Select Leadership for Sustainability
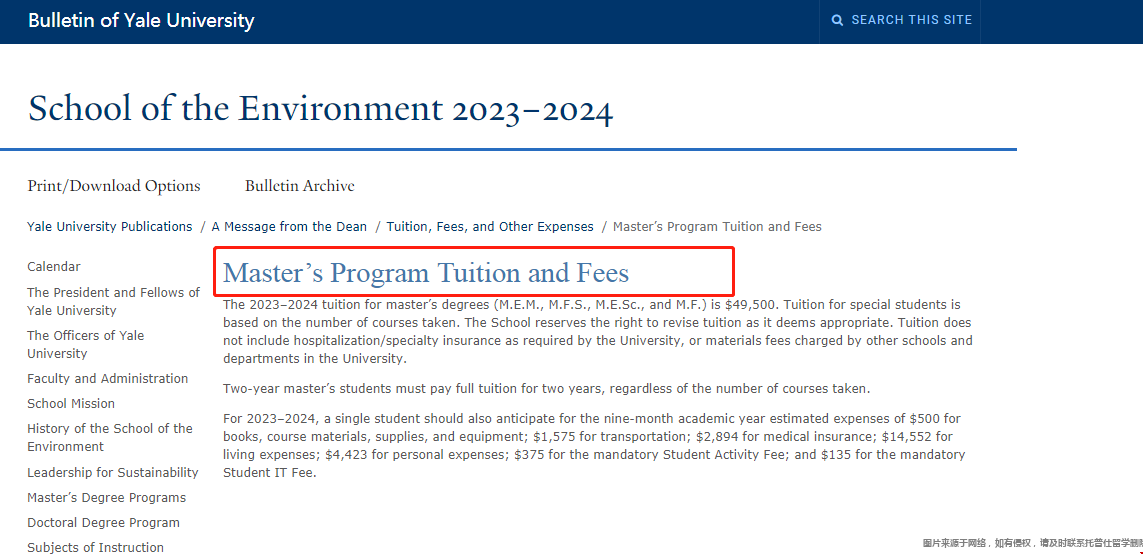The width and height of the screenshot is (1143, 554). (112, 472)
